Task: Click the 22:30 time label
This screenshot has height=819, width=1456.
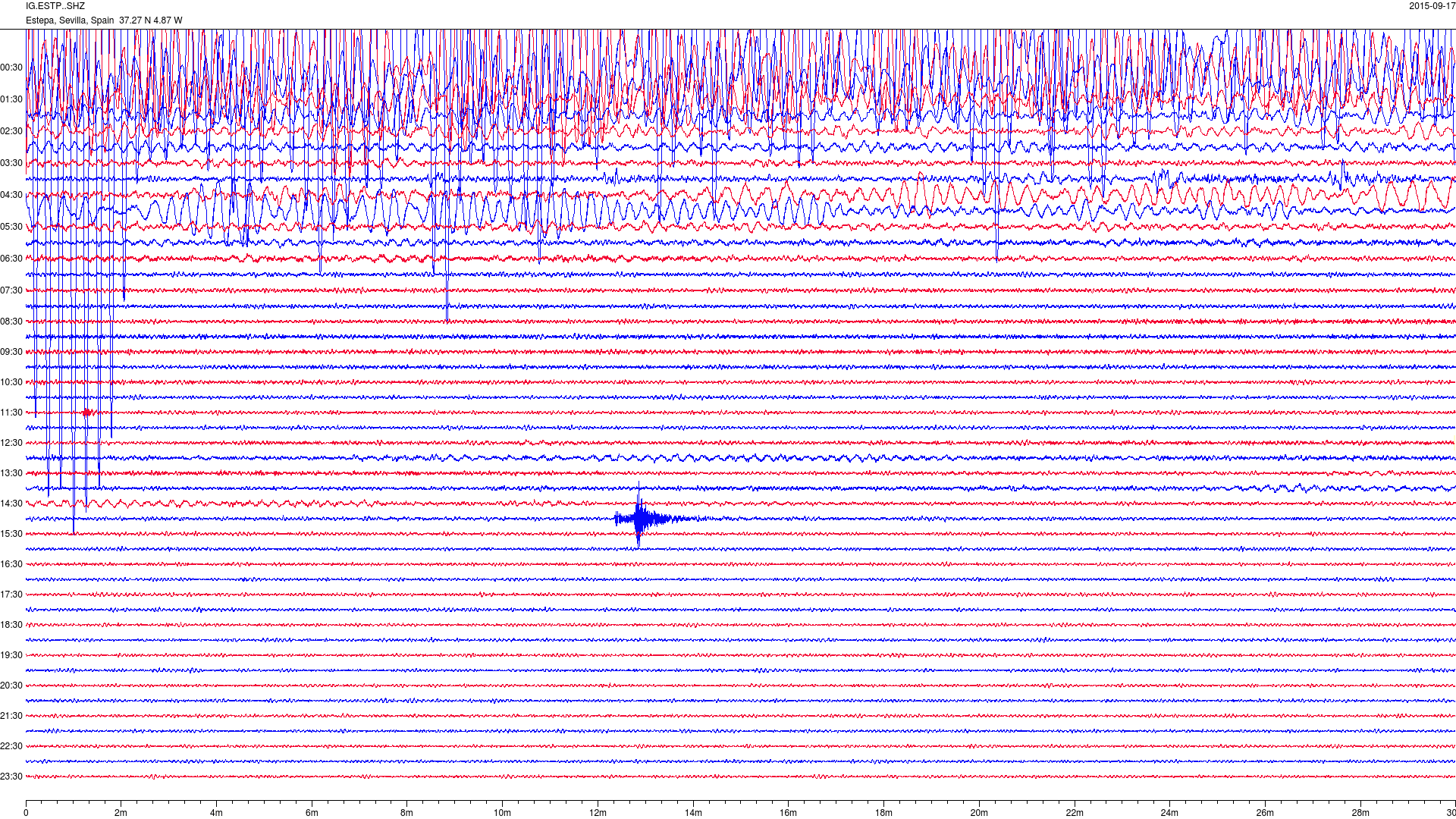Action: click(11, 746)
